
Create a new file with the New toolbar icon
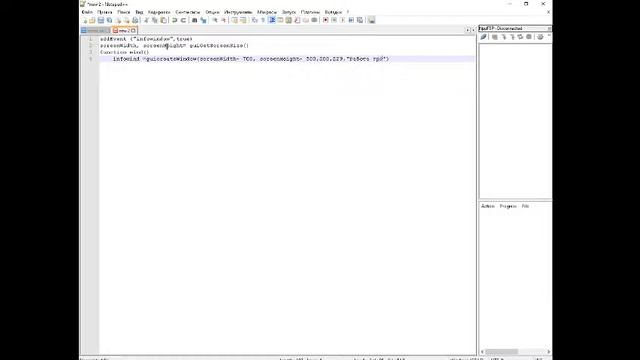coord(84,20)
